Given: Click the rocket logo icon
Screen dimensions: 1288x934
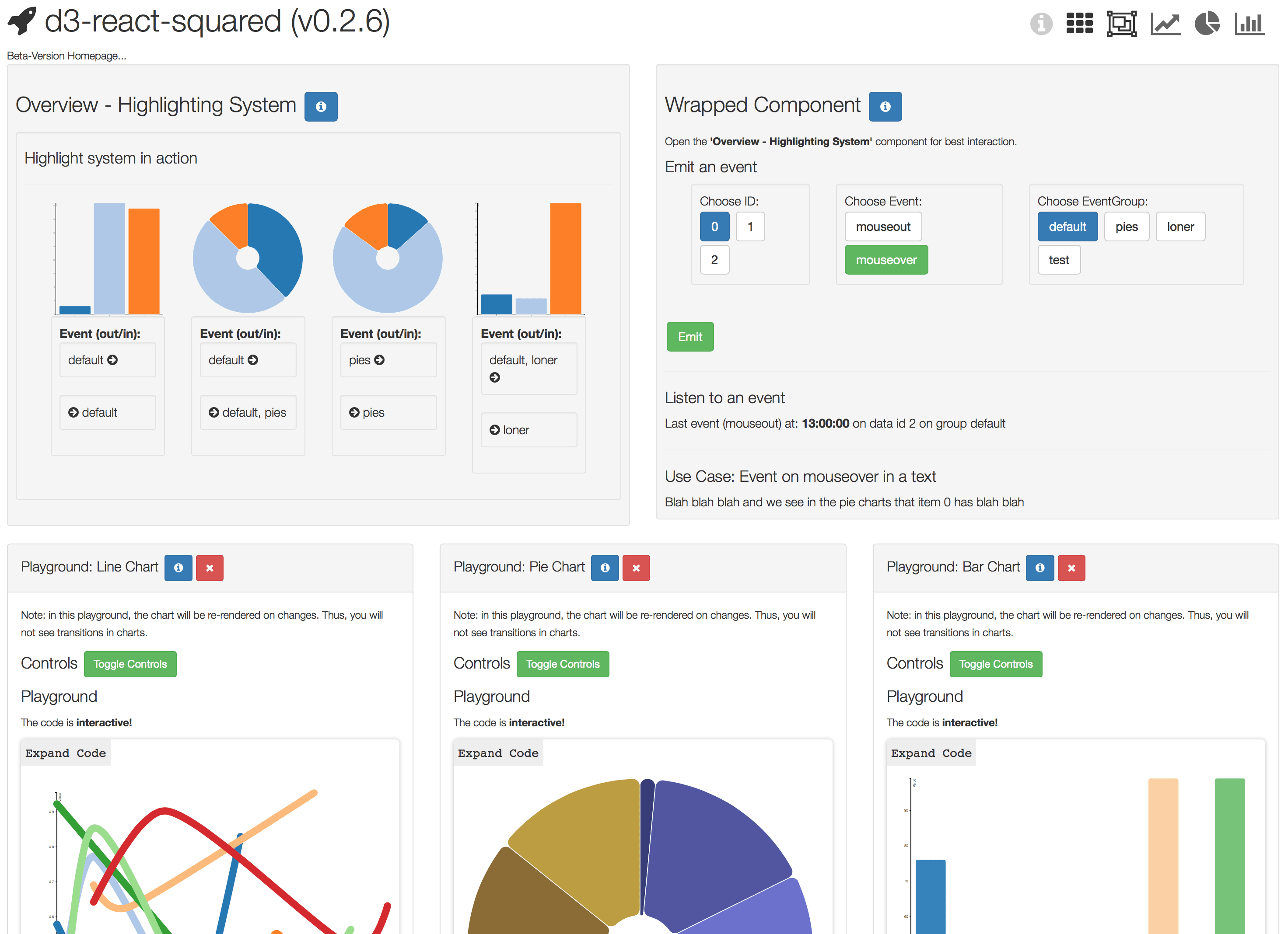Looking at the screenshot, I should [22, 21].
